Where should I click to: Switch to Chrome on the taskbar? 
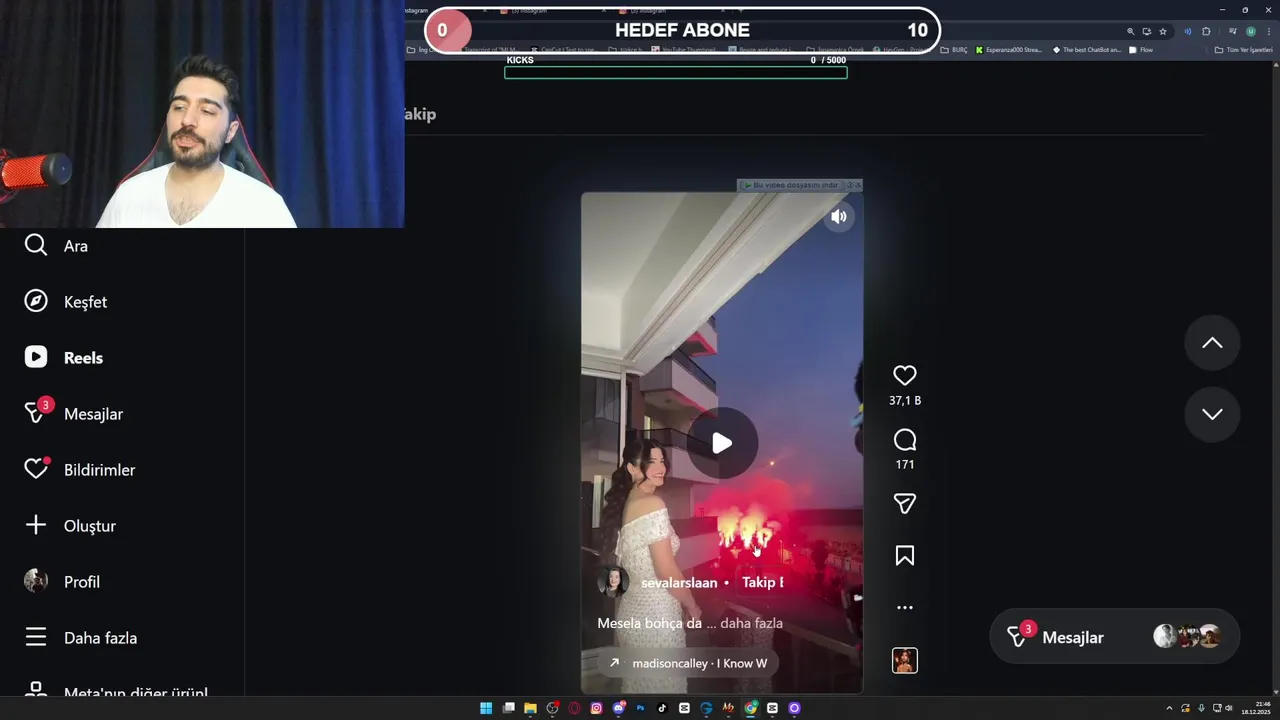750,708
